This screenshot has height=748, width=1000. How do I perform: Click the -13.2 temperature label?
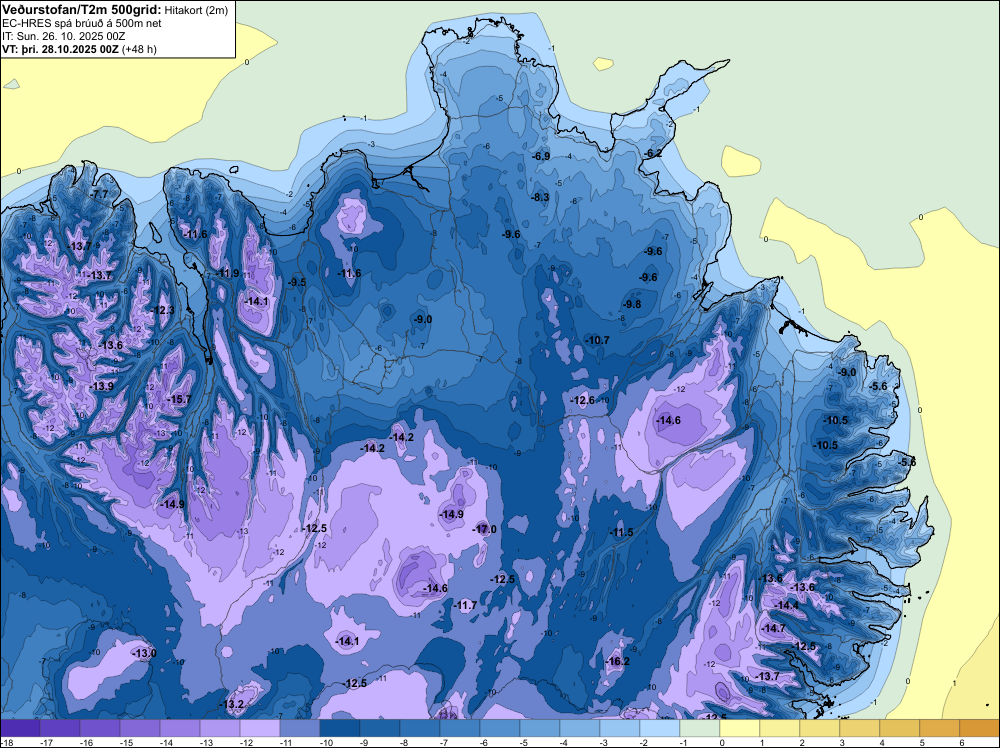point(231,705)
